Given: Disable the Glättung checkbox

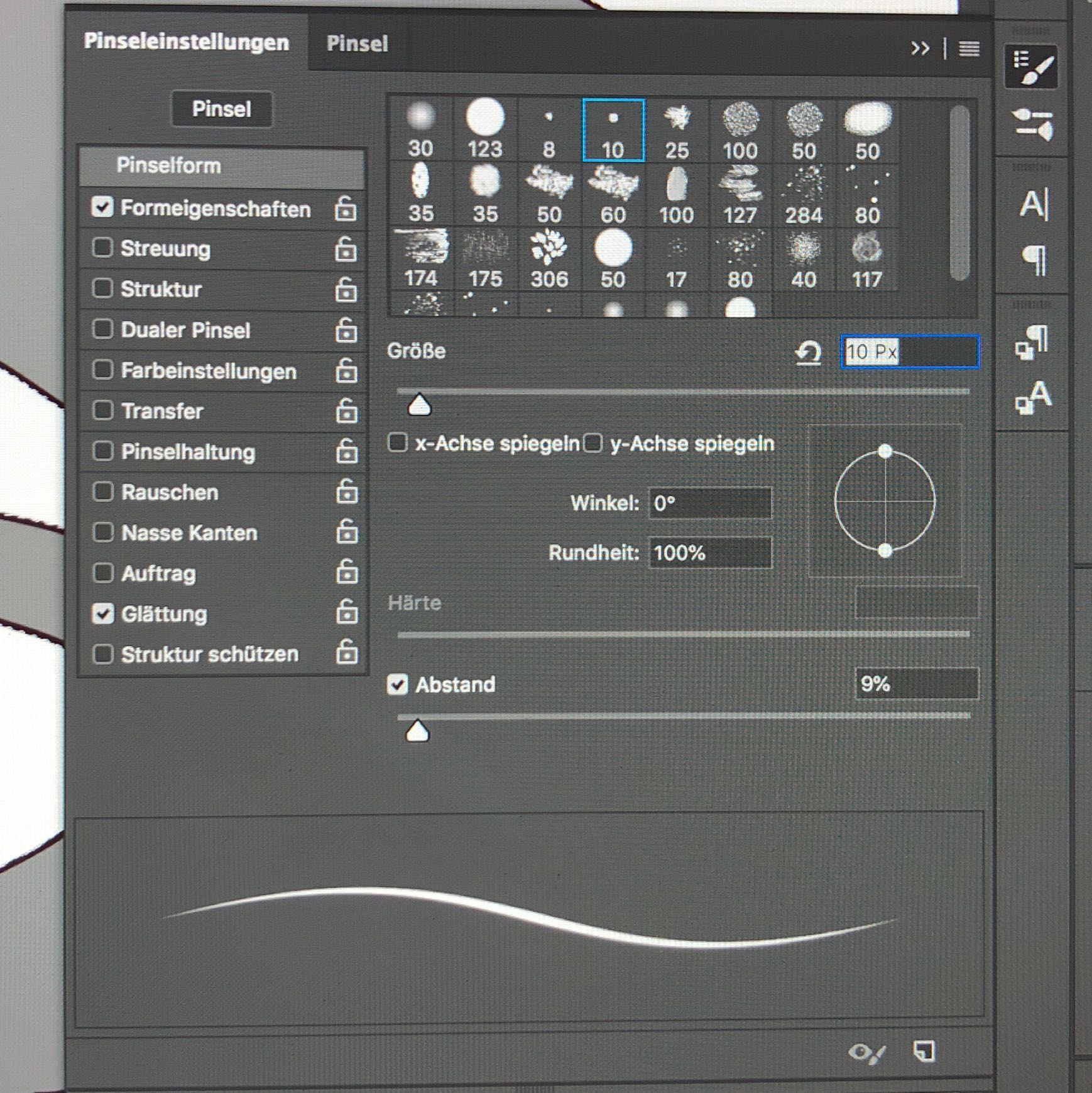Looking at the screenshot, I should click(x=102, y=613).
